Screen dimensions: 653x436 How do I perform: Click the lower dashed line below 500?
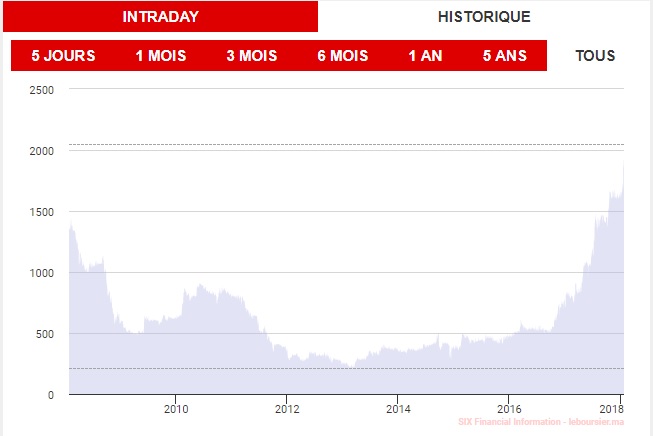tap(345, 369)
